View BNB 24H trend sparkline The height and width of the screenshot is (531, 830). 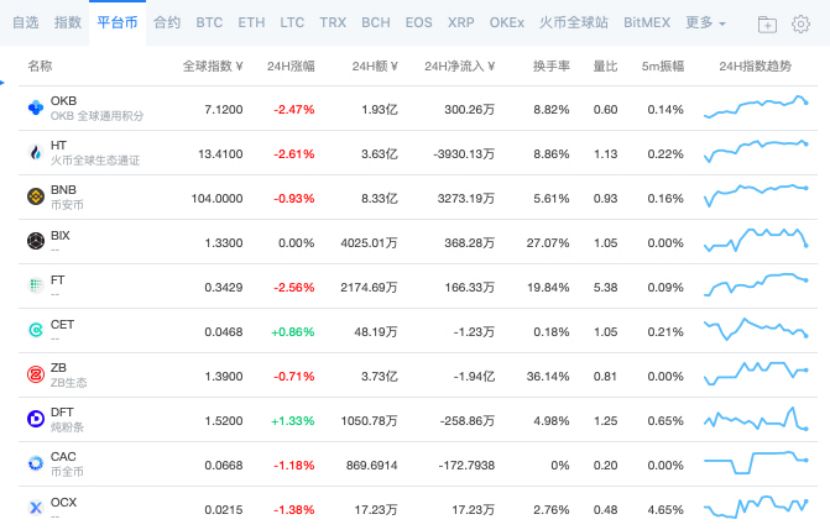(x=756, y=195)
